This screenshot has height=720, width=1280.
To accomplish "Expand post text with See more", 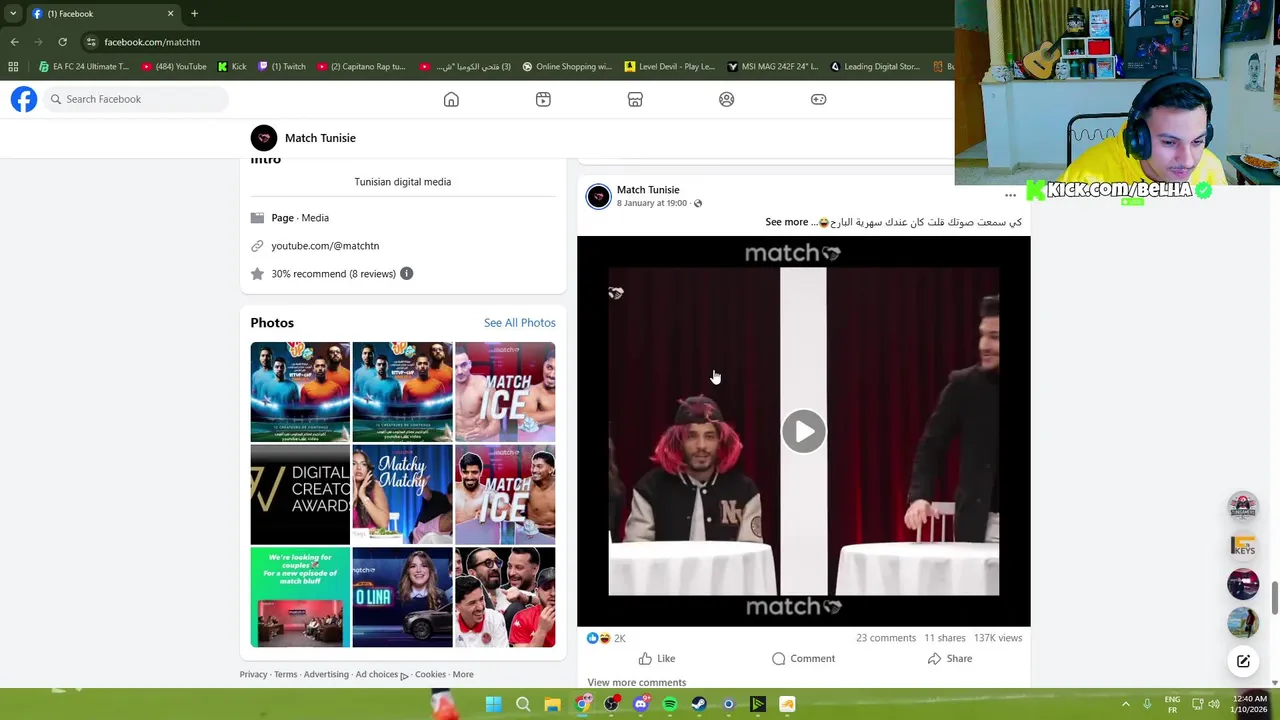I will click(786, 222).
